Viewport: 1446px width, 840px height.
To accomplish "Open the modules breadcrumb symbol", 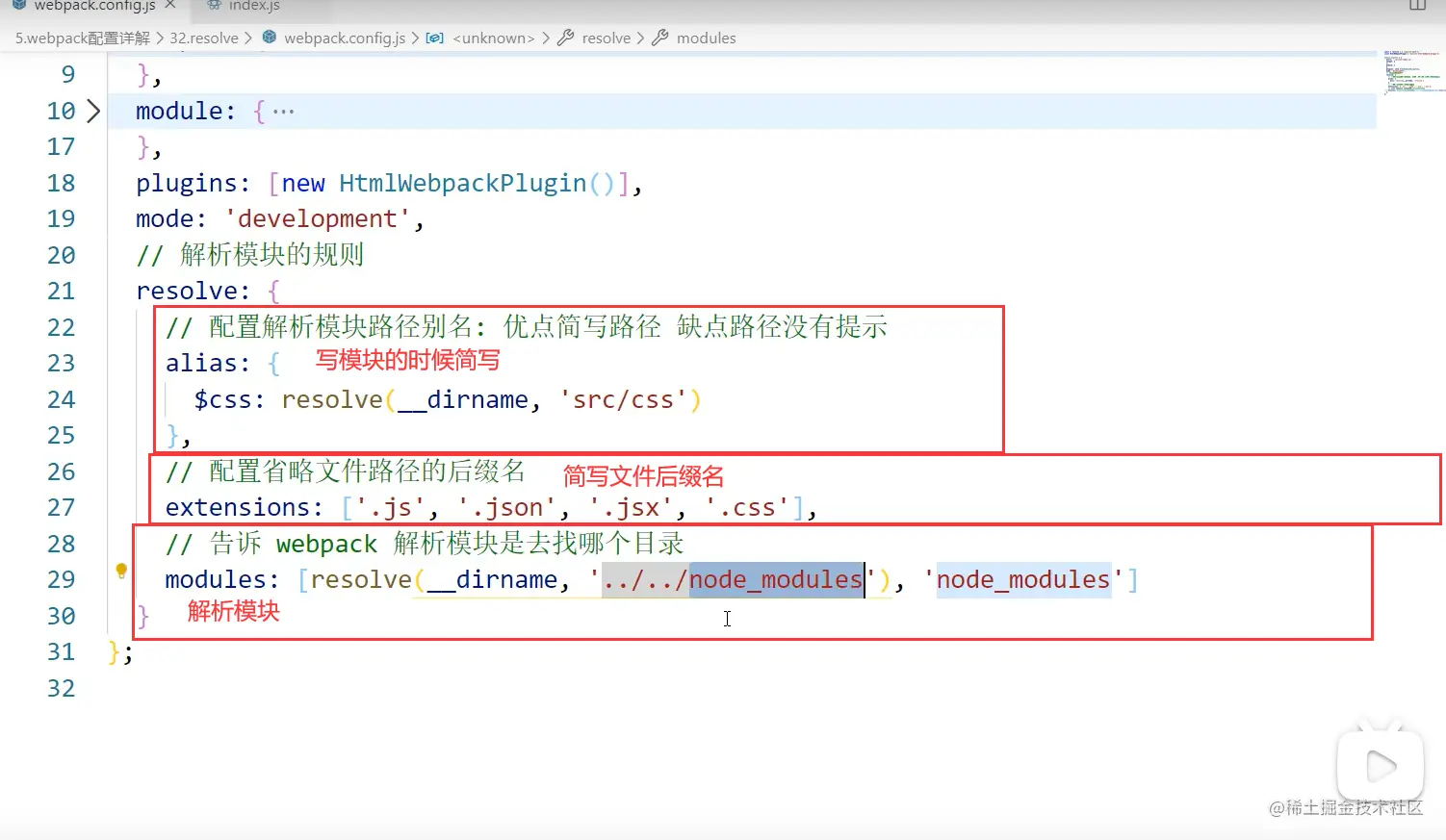I will (x=706, y=38).
